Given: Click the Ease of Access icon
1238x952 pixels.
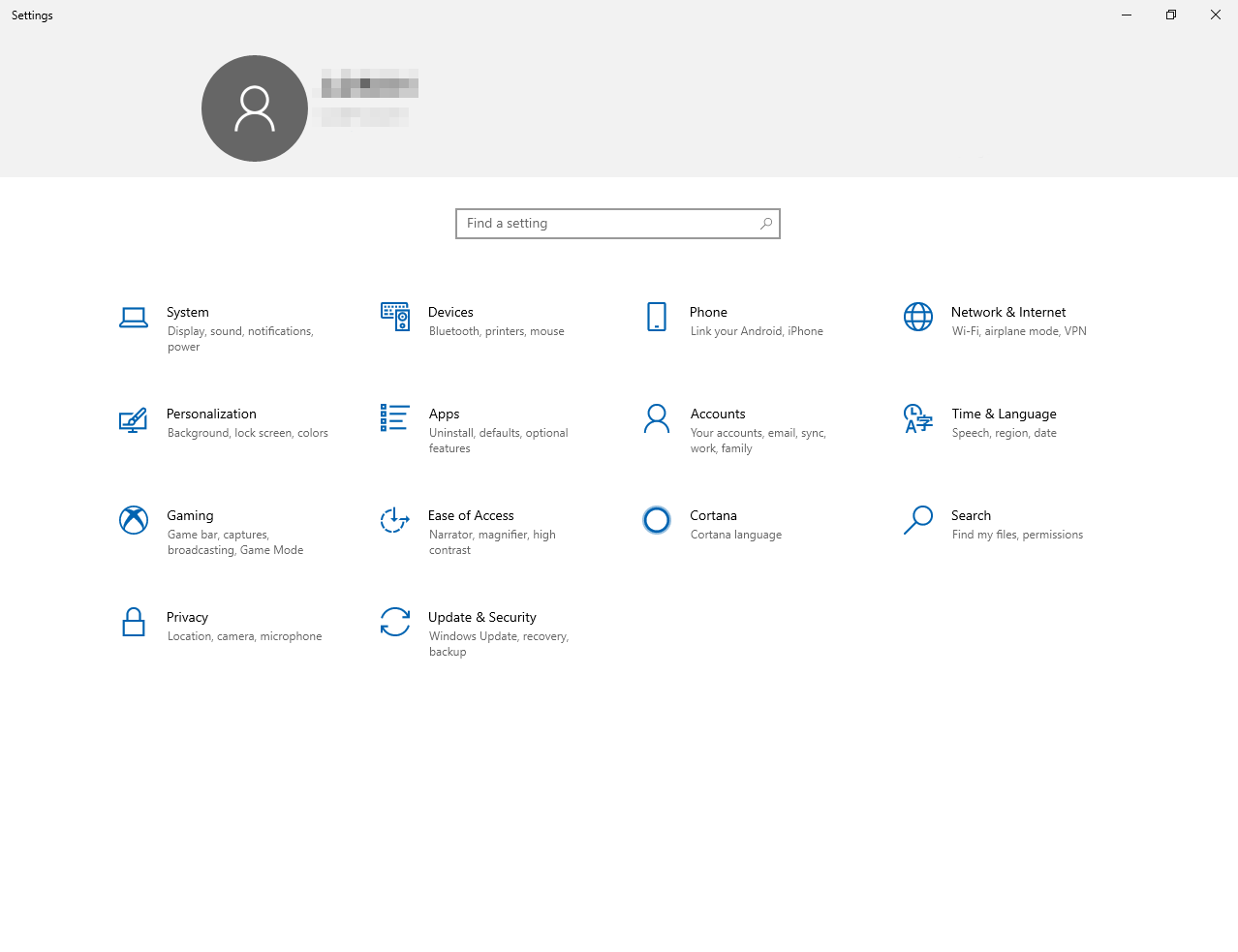Looking at the screenshot, I should [395, 520].
